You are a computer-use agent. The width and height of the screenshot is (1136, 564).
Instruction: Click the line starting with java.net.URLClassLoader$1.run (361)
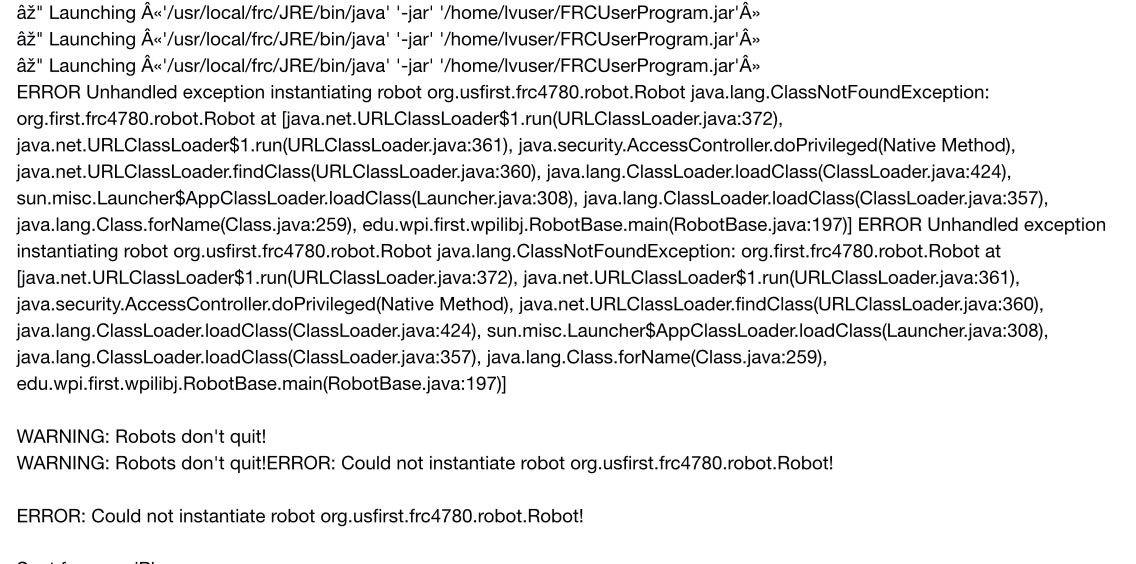tap(516, 146)
